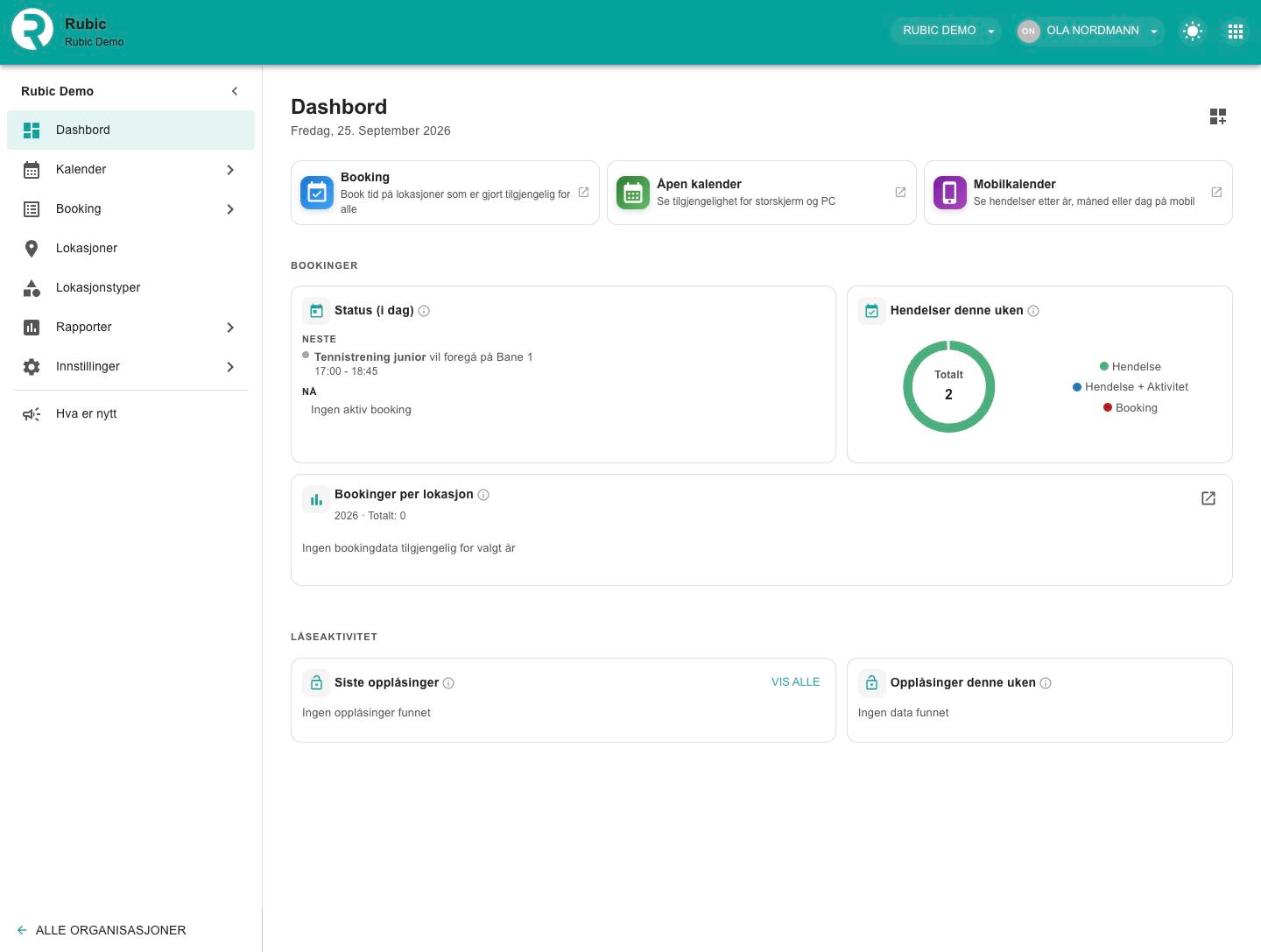
Task: Click the Rapporter chart icon in sidebar
Action: point(31,327)
